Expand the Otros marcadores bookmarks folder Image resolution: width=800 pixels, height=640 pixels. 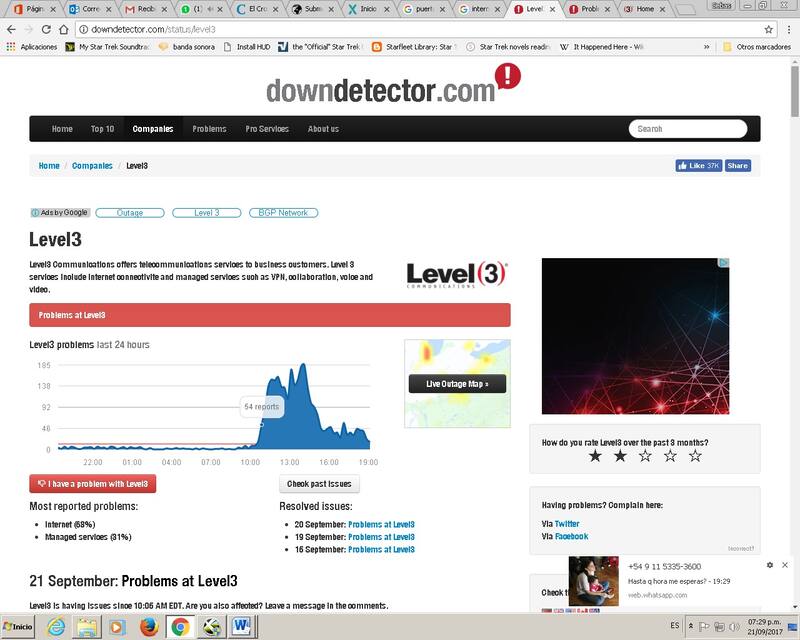[x=754, y=46]
